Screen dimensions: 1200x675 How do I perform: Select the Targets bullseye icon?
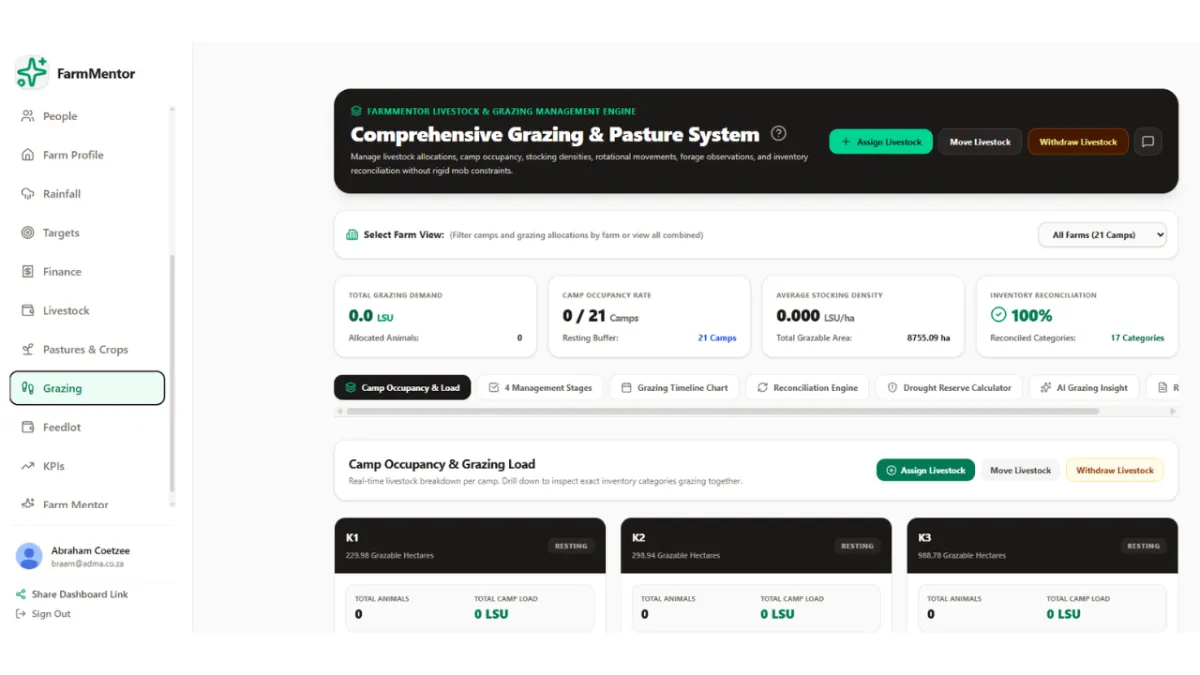[28, 233]
